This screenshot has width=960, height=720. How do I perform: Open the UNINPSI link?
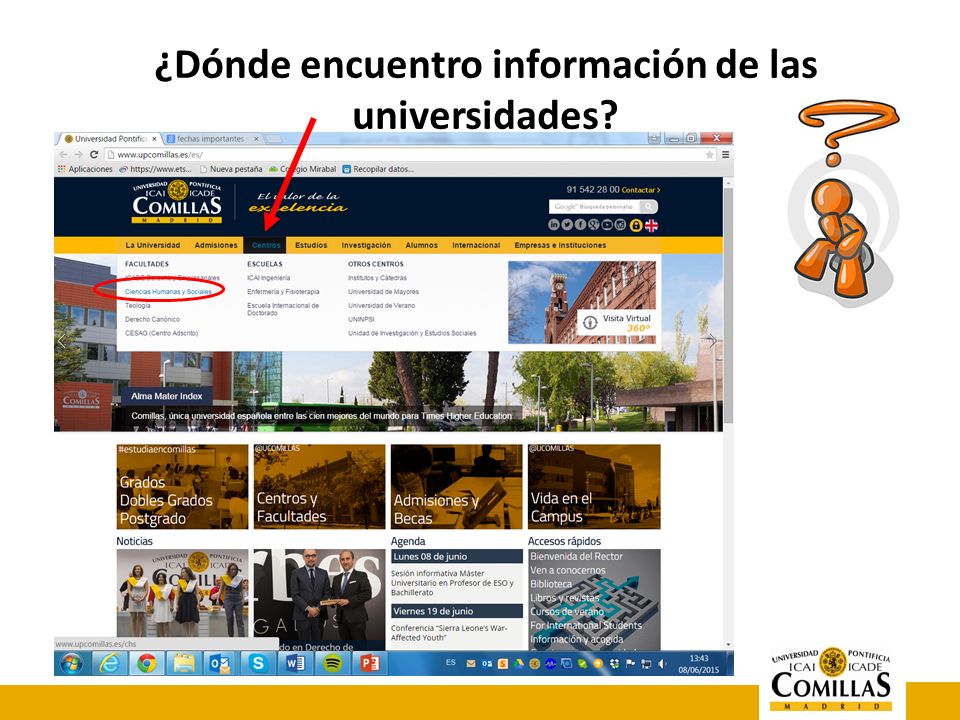click(x=361, y=320)
